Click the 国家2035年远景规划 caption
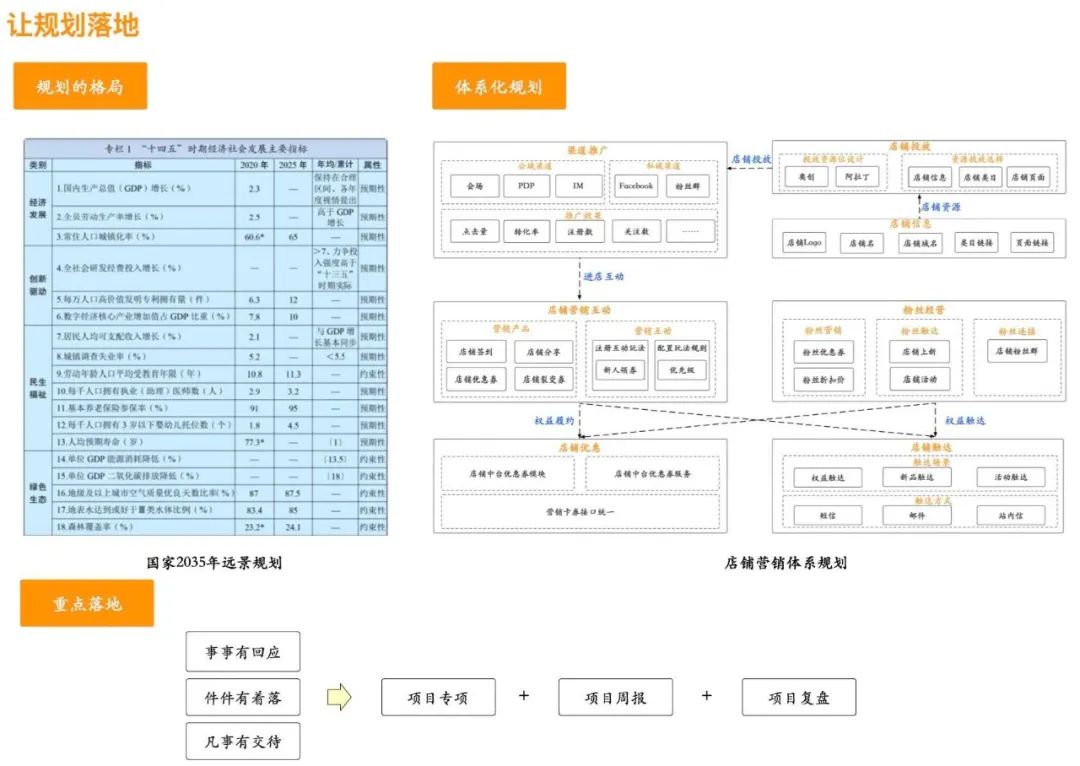This screenshot has height=766, width=1080. coord(214,562)
